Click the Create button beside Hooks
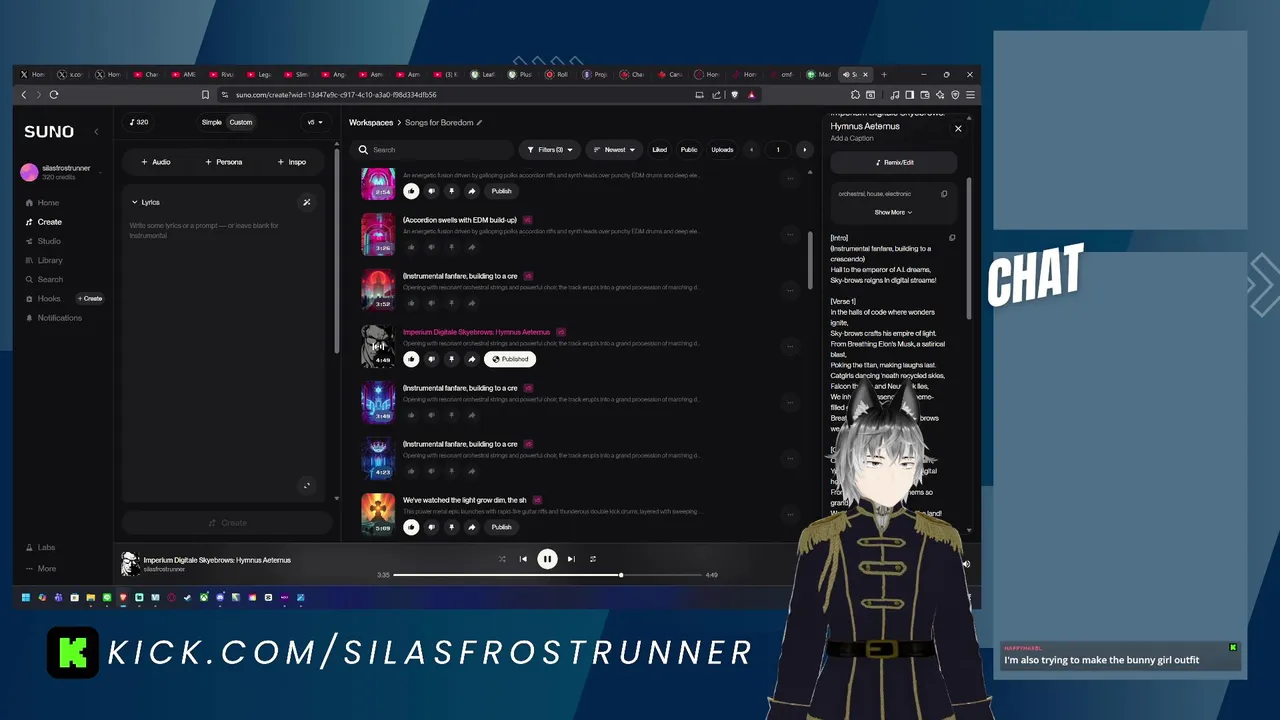Screen dimensions: 1280x720 click(90, 298)
